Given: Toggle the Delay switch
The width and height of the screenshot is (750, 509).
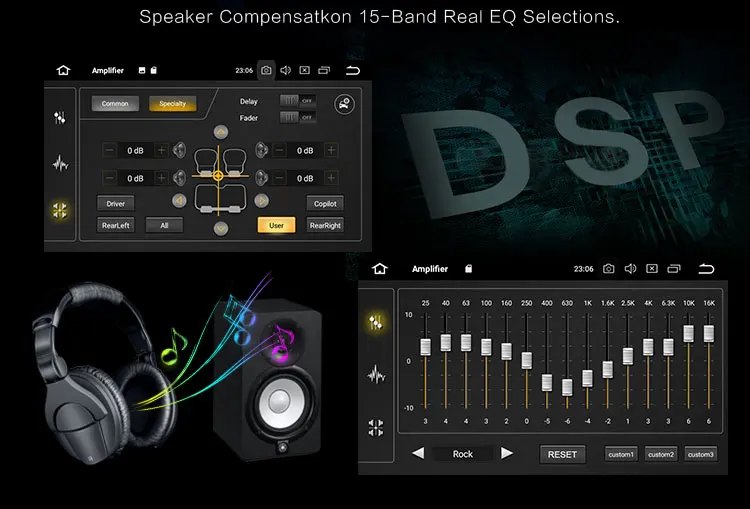Looking at the screenshot, I should [x=298, y=100].
